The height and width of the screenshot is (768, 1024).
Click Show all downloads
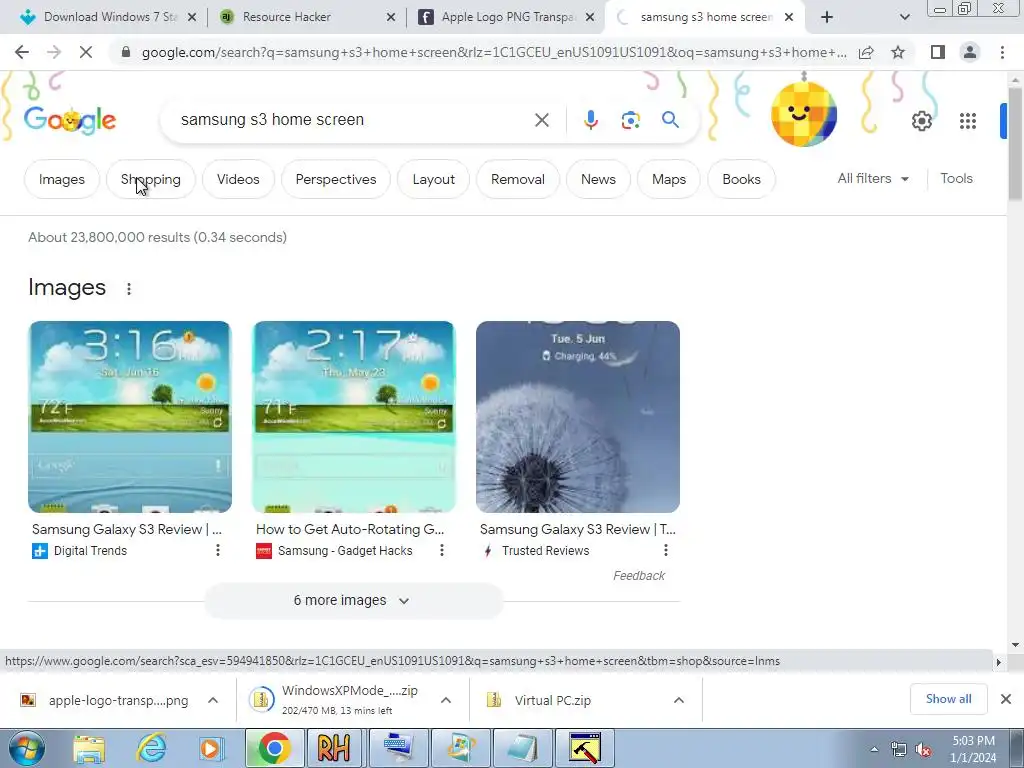pos(948,699)
